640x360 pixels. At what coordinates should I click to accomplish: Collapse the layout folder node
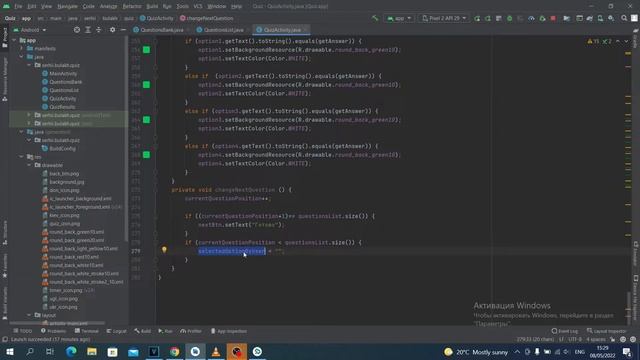[29, 315]
